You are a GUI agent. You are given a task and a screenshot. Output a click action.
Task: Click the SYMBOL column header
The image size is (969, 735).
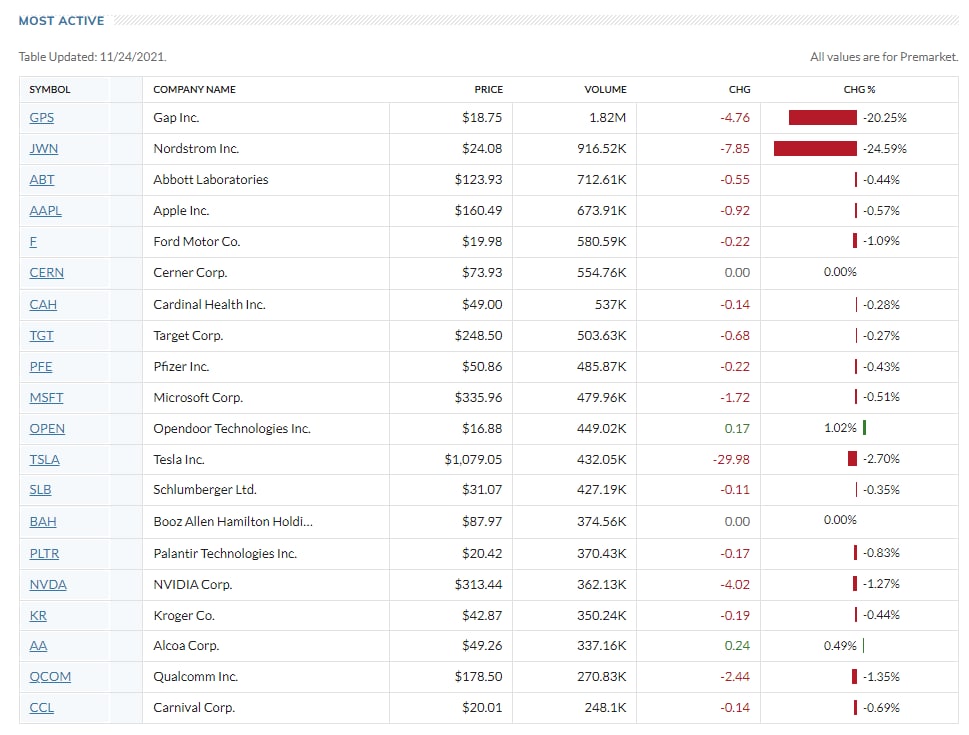pyautogui.click(x=49, y=90)
